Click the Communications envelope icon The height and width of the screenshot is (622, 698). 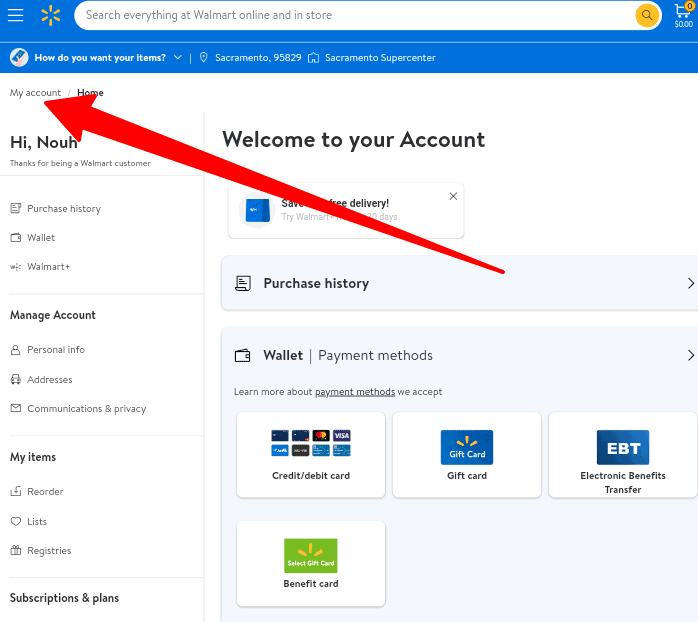[16, 408]
